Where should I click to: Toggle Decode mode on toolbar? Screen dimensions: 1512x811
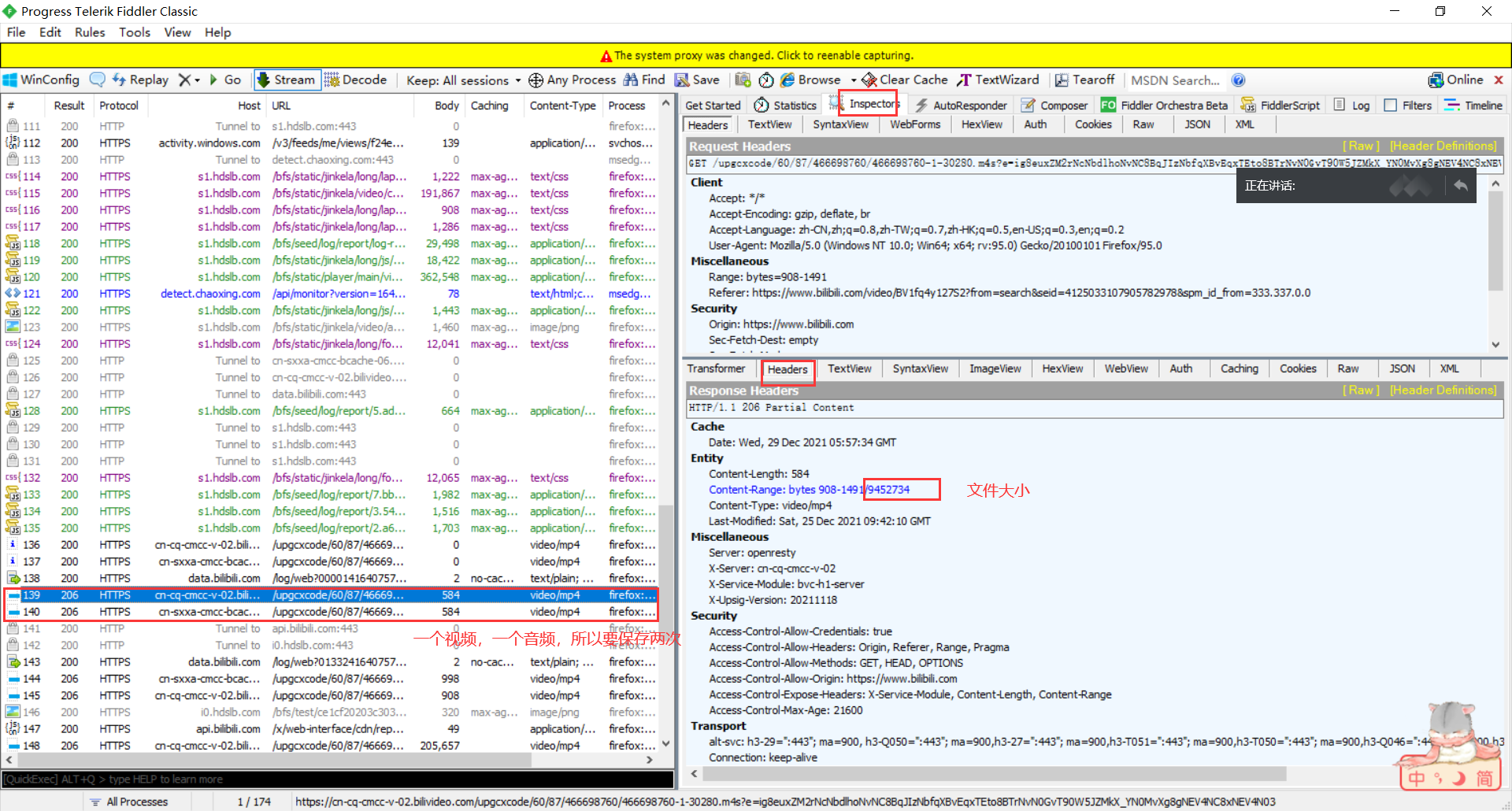(356, 80)
